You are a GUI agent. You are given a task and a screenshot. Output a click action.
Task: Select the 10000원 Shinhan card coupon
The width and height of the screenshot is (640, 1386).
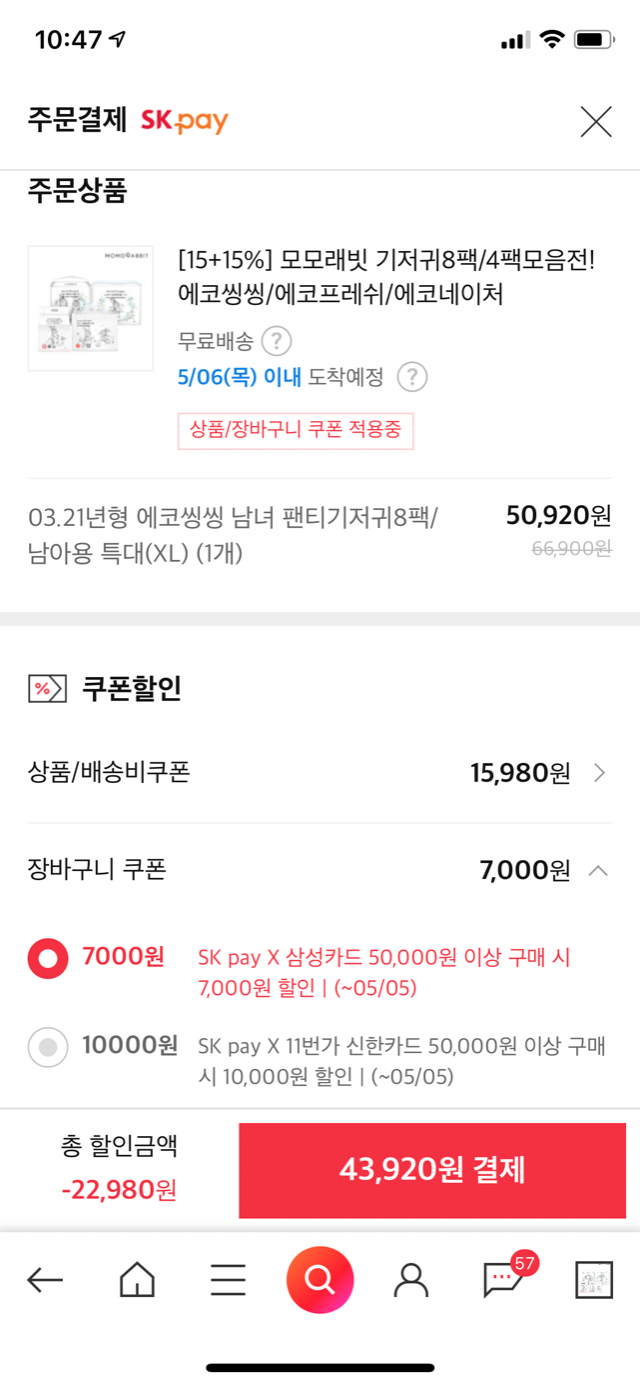tap(47, 1047)
